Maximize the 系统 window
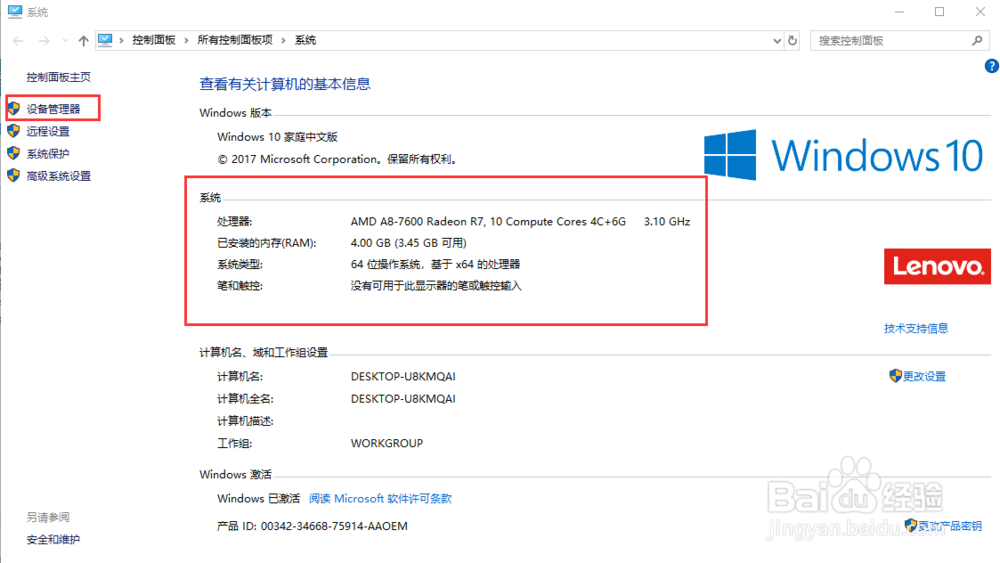 (x=939, y=11)
